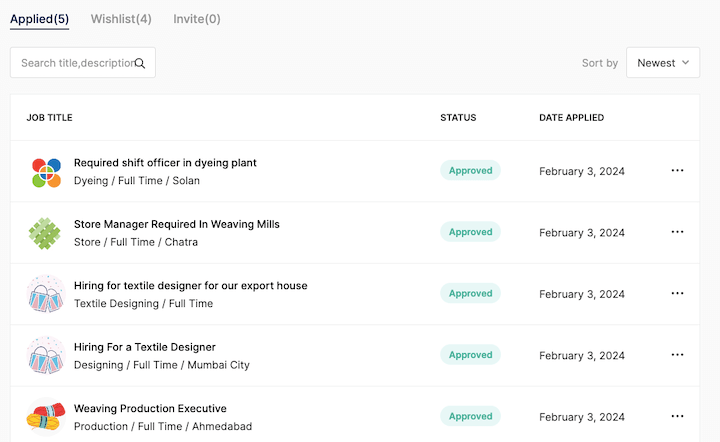Click the DATE APPLIED column header
Screen dimensions: 720x442
571,117
